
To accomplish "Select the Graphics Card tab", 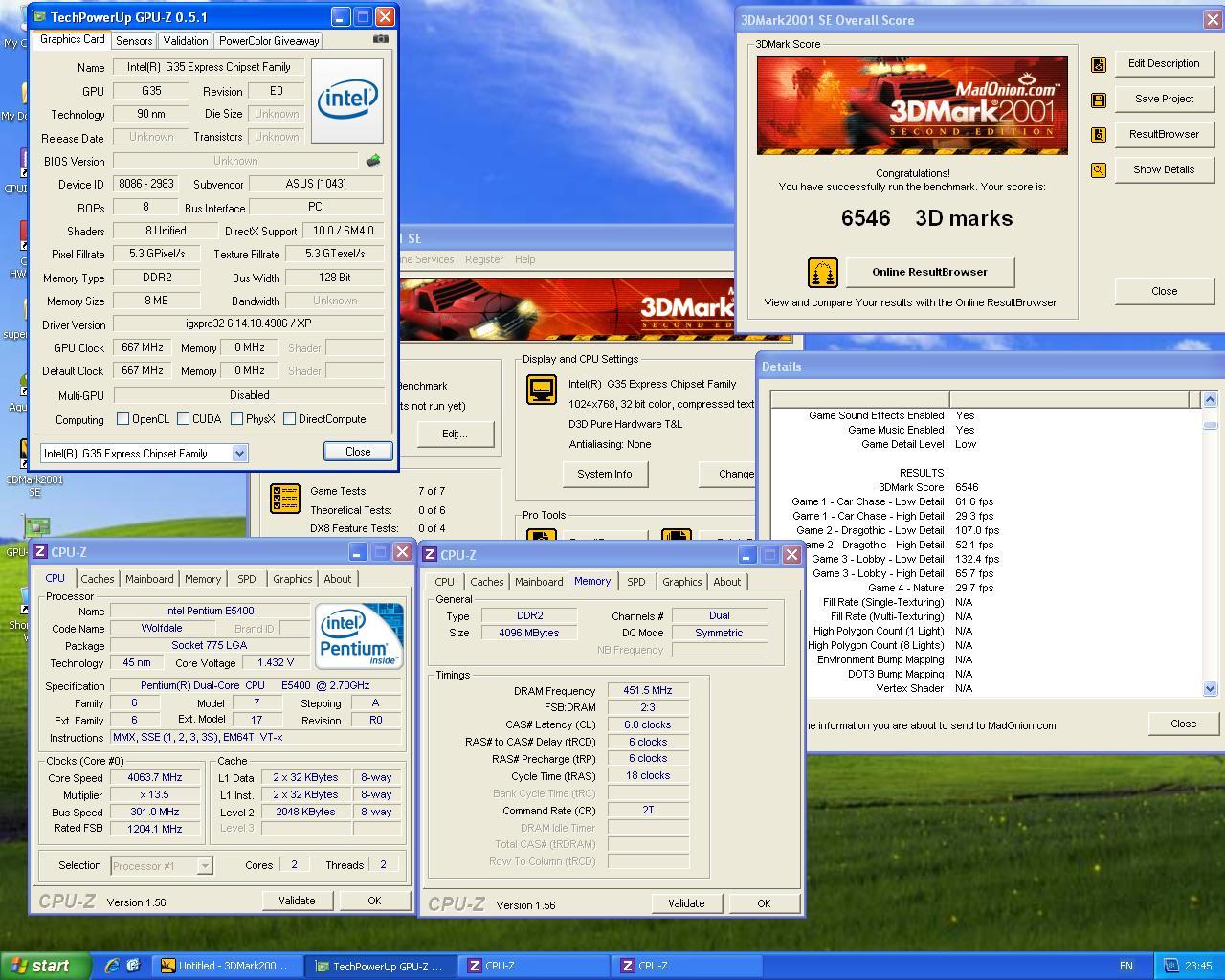I will (73, 39).
